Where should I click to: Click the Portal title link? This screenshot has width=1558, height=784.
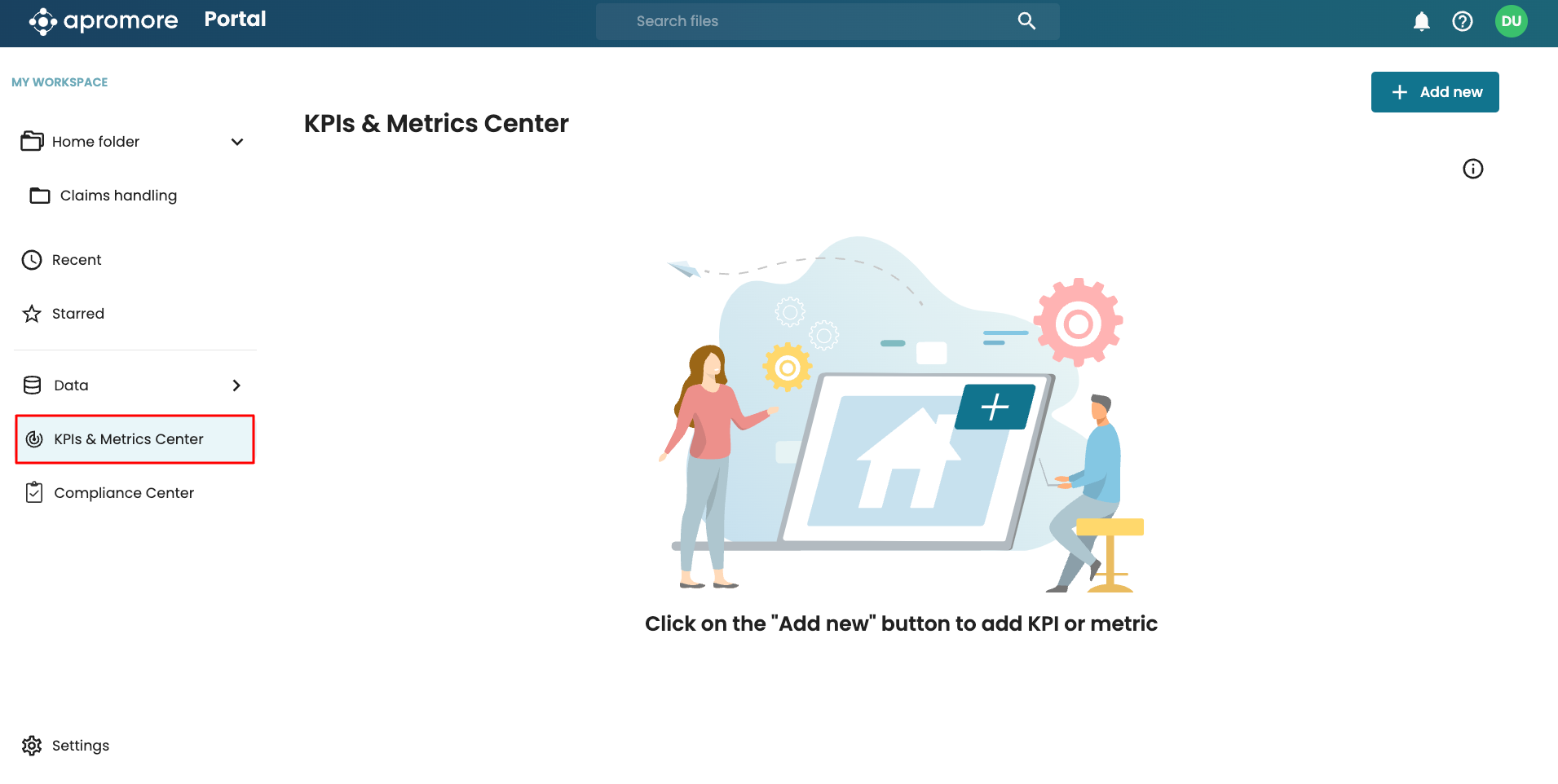point(235,20)
